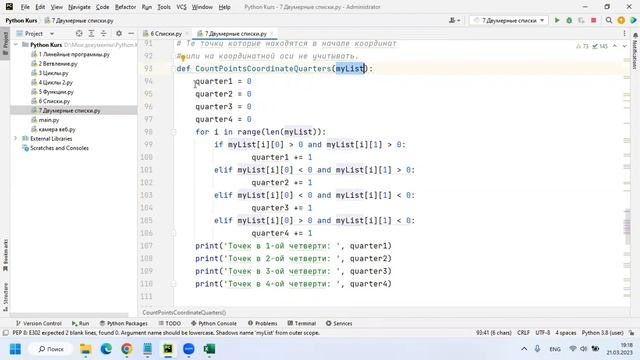Hide the Project tool window
Viewport: 640px width, 360px height.
click(x=131, y=33)
